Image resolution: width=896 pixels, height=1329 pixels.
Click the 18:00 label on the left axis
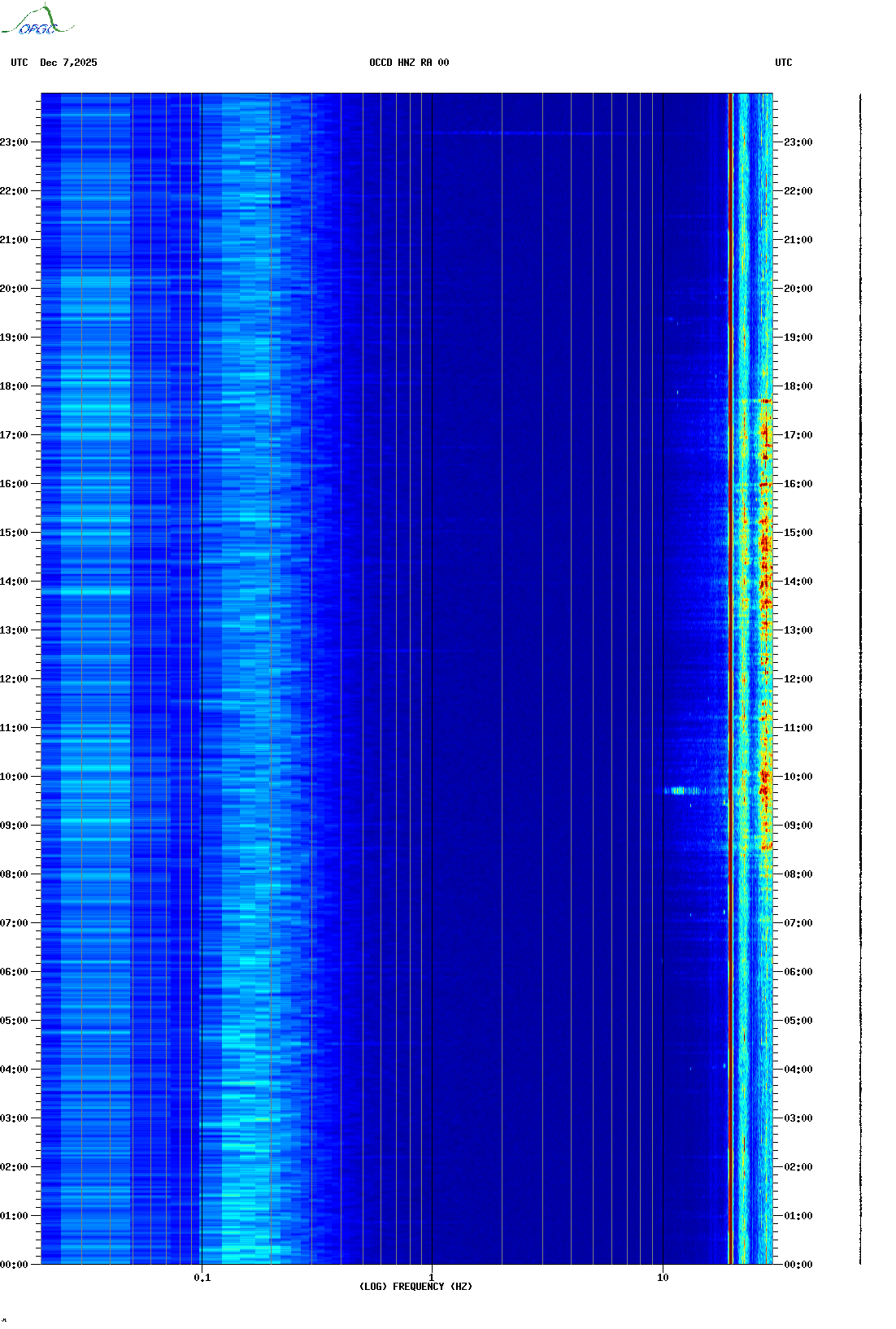[x=14, y=386]
